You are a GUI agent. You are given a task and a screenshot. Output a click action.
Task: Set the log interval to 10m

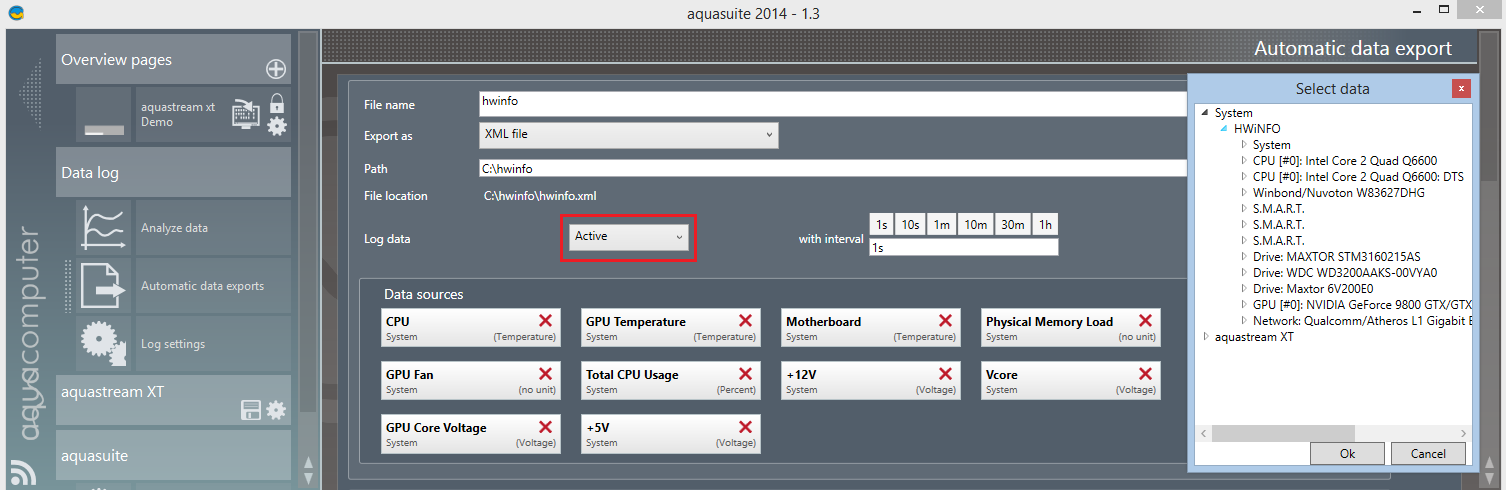point(976,225)
